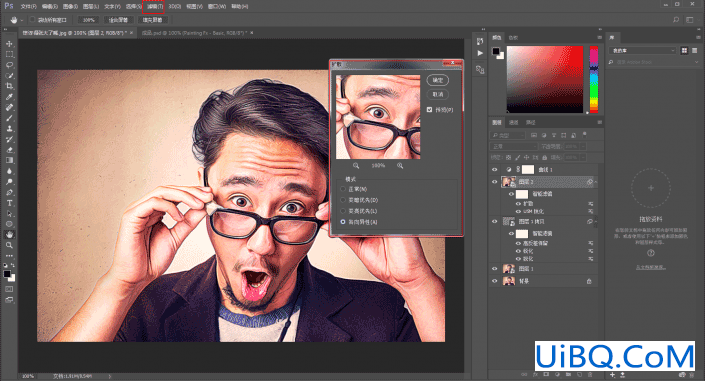Select the Gradient tool
Viewport: 705px width, 381px height.
point(9,160)
